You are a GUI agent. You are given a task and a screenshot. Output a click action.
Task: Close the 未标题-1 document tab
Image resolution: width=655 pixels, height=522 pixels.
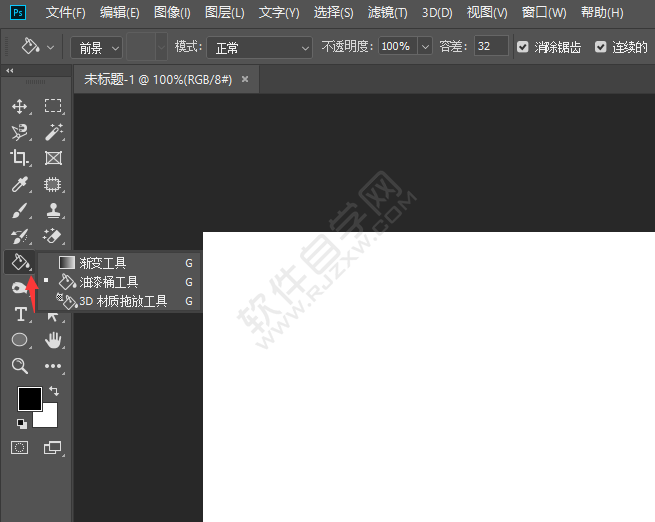point(245,79)
